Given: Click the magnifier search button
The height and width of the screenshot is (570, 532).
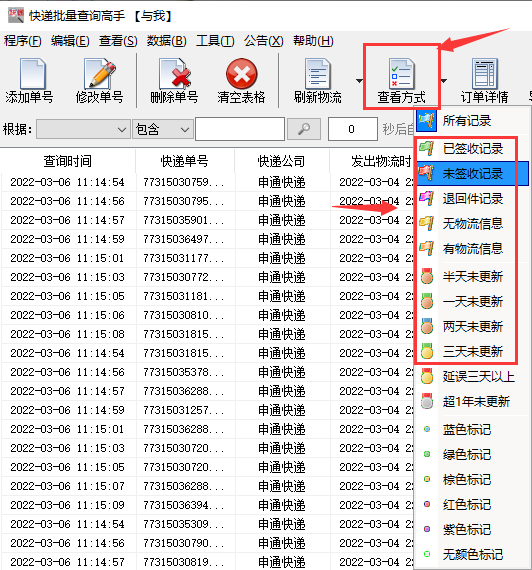Looking at the screenshot, I should coord(304,129).
